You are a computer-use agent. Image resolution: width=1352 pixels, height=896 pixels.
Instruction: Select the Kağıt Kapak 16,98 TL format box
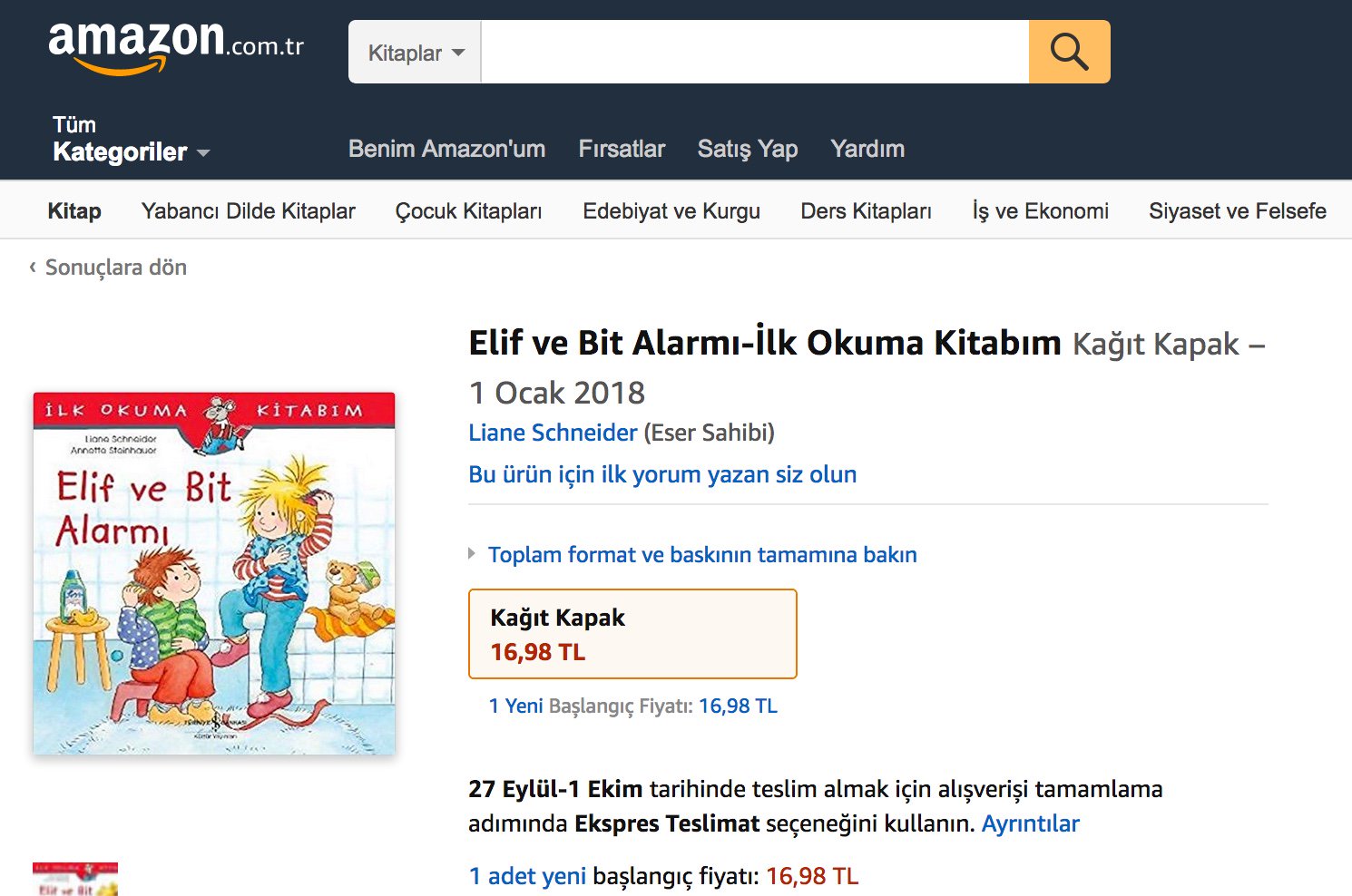(632, 634)
